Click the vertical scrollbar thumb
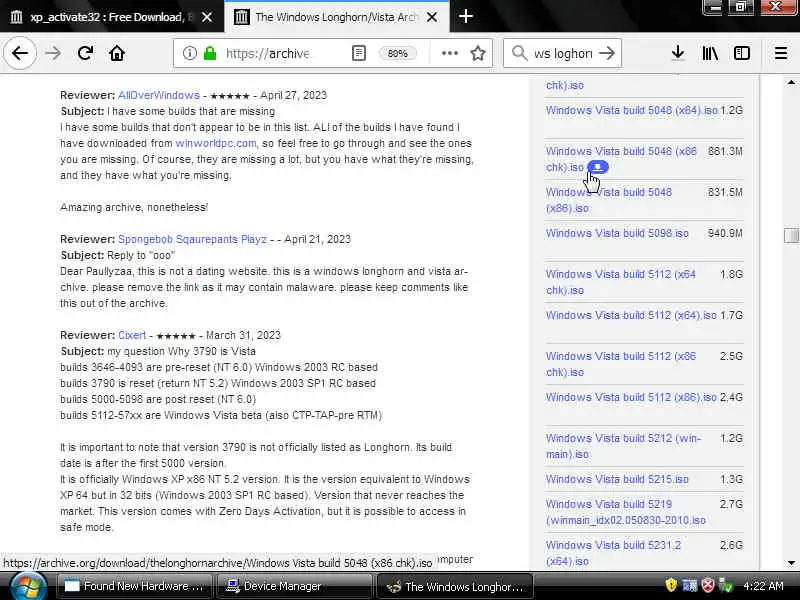800x600 pixels. point(791,235)
